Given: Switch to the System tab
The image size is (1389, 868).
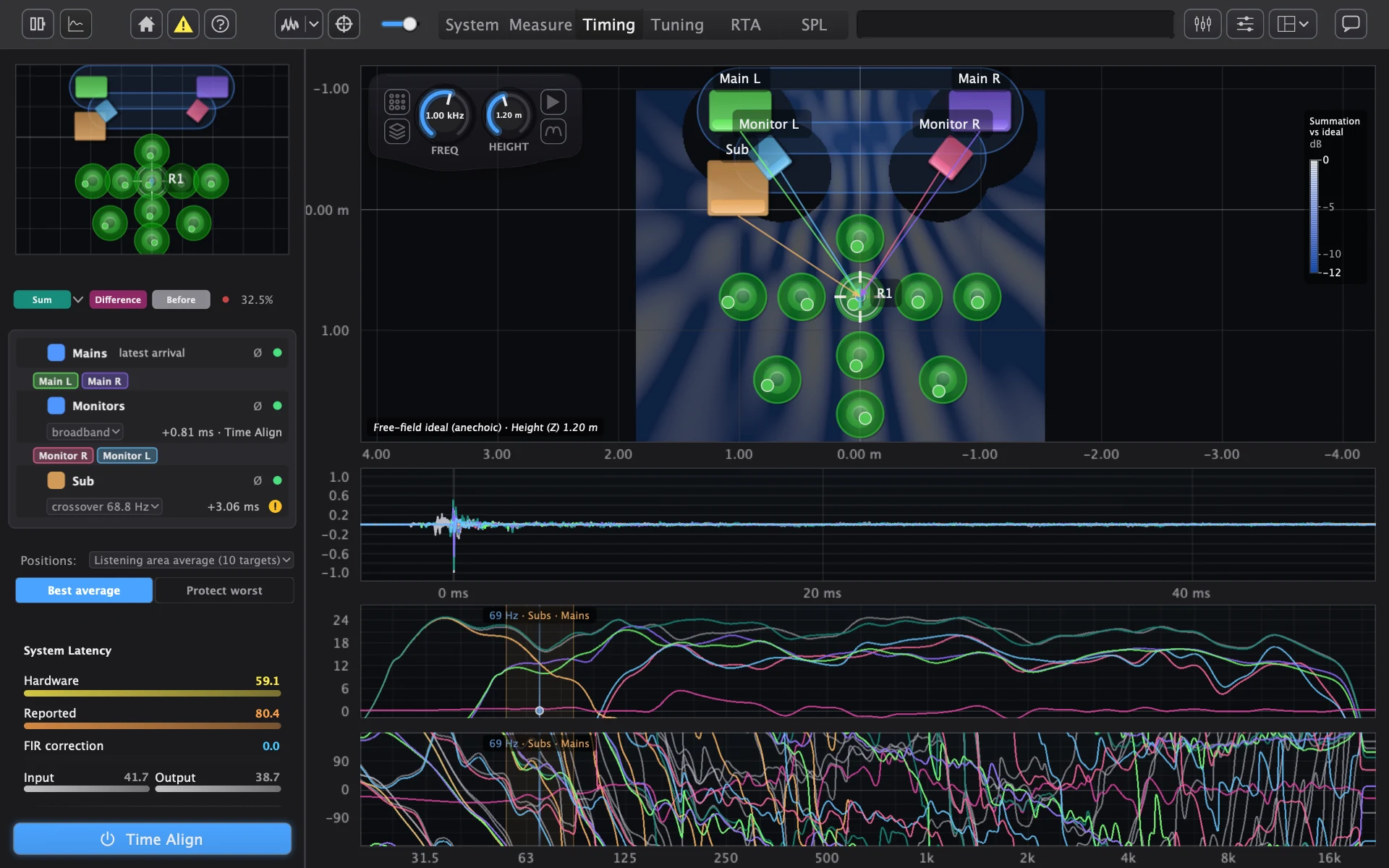Looking at the screenshot, I should pos(472,25).
